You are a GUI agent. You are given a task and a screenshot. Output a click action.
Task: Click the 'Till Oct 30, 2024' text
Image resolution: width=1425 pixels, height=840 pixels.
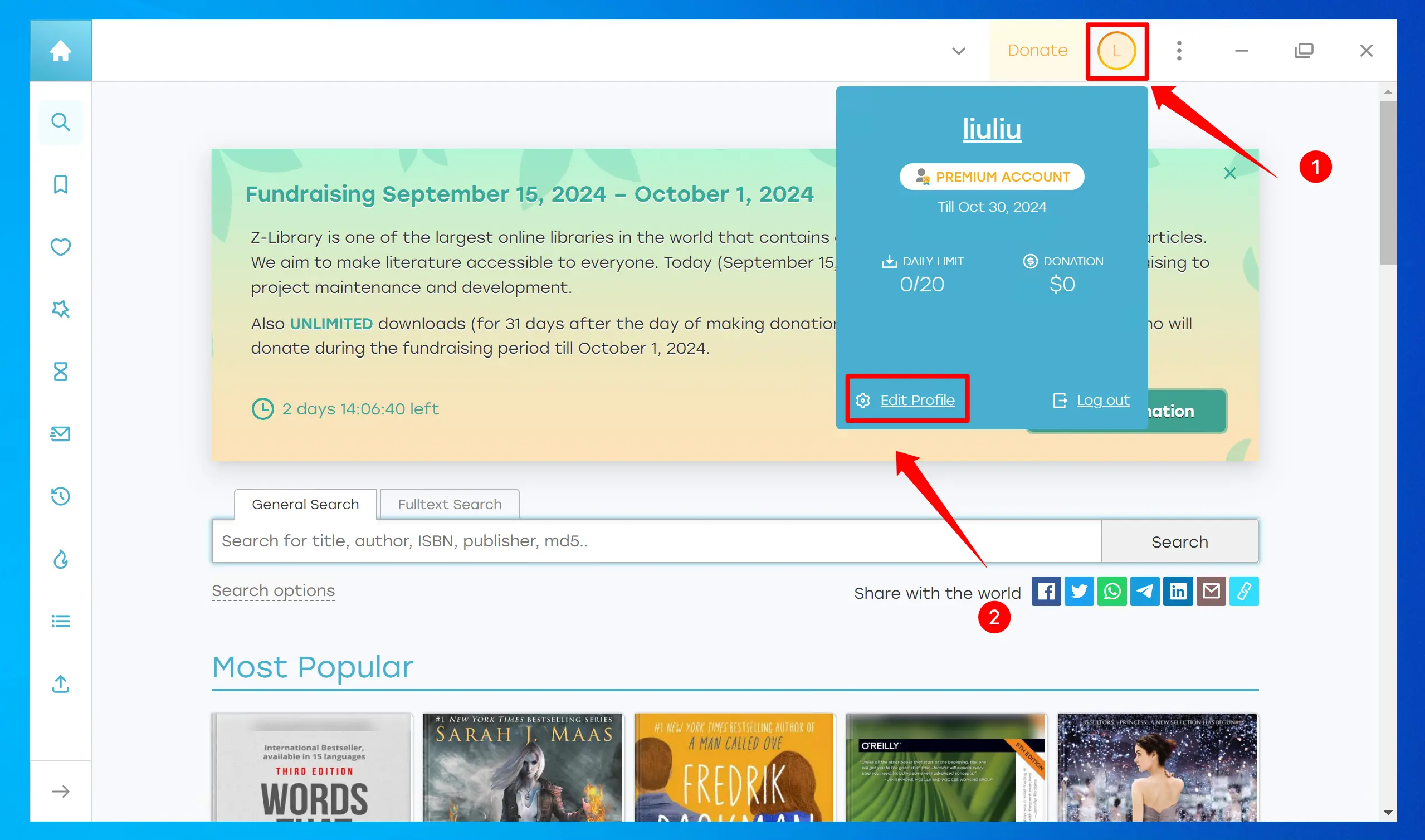(992, 207)
